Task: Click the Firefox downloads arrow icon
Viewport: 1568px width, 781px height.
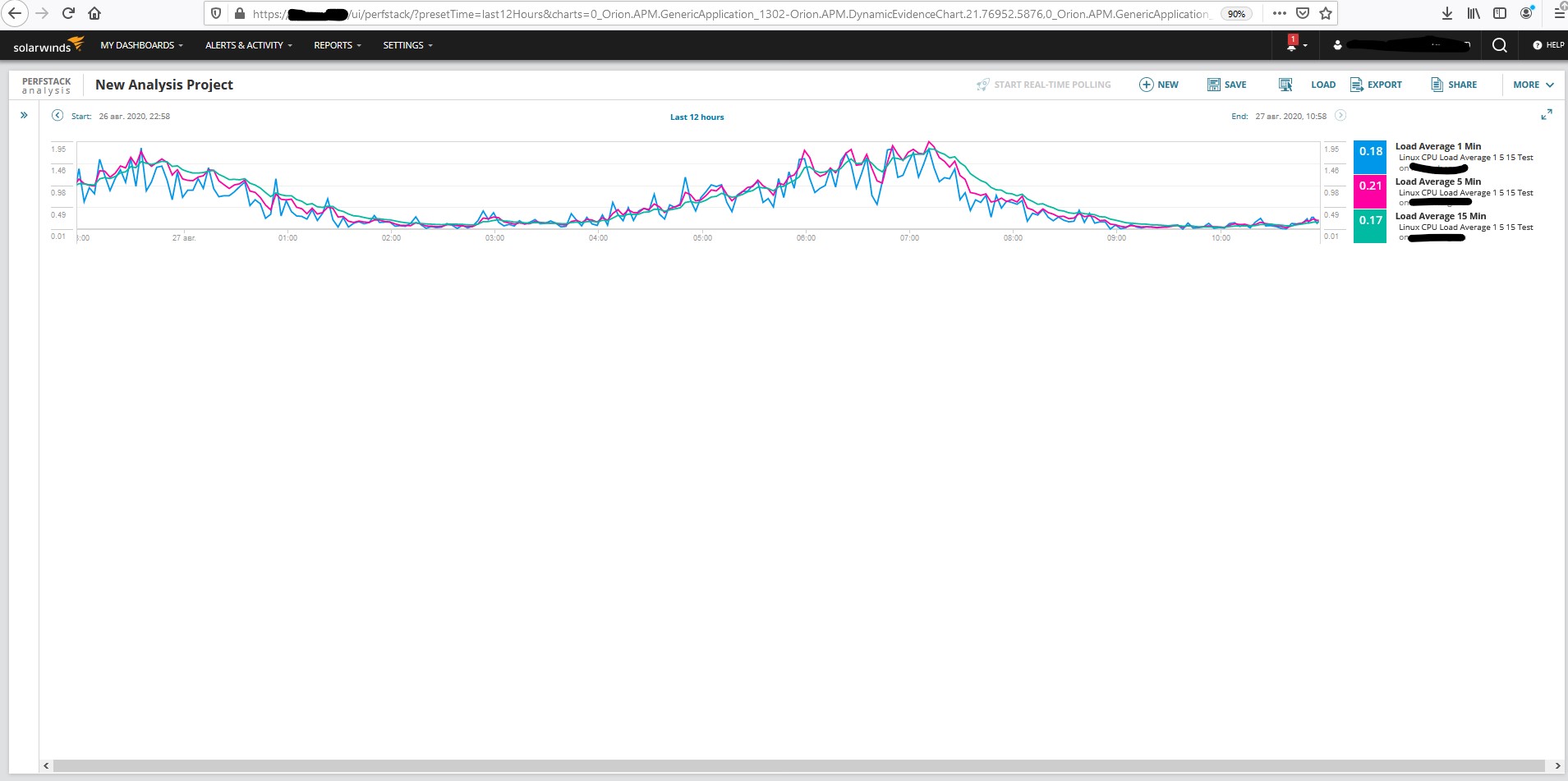Action: [x=1447, y=13]
